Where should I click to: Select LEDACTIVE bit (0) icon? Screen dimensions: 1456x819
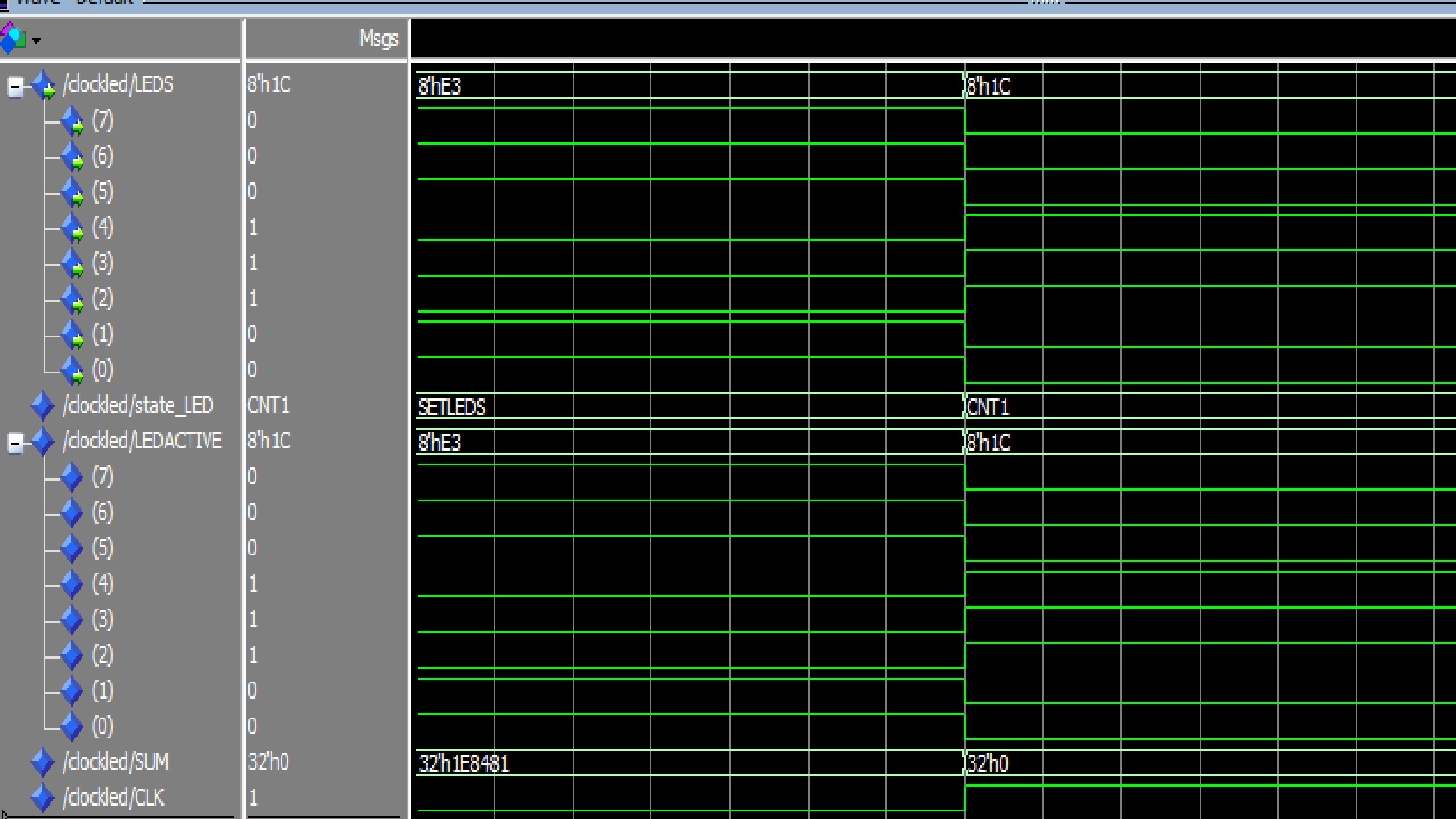(72, 727)
